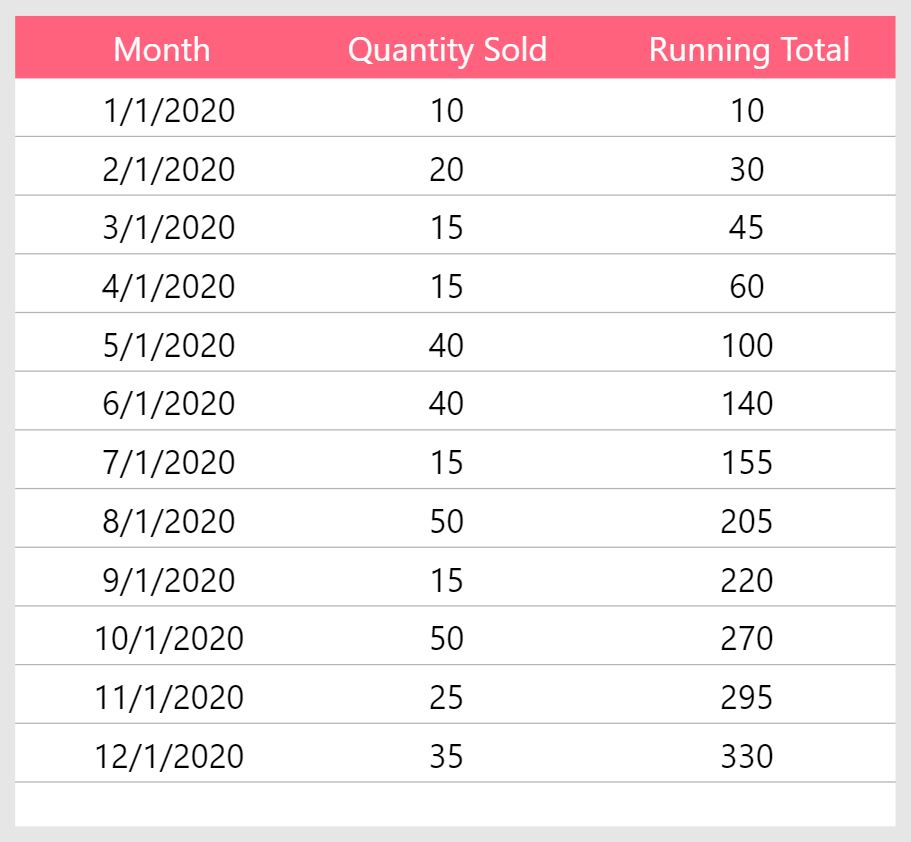Select the 5/1/2020 month cell
This screenshot has height=842, width=911.
[x=169, y=345]
